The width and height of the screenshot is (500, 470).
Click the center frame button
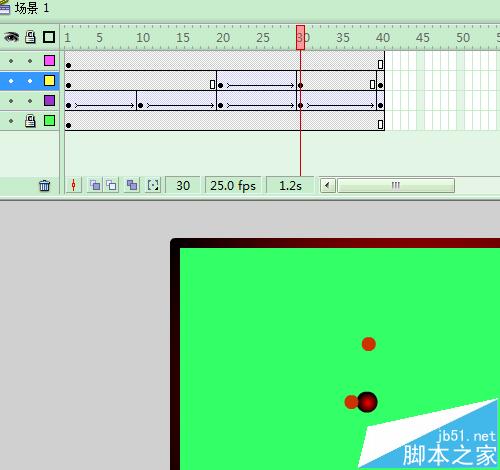coord(74,185)
